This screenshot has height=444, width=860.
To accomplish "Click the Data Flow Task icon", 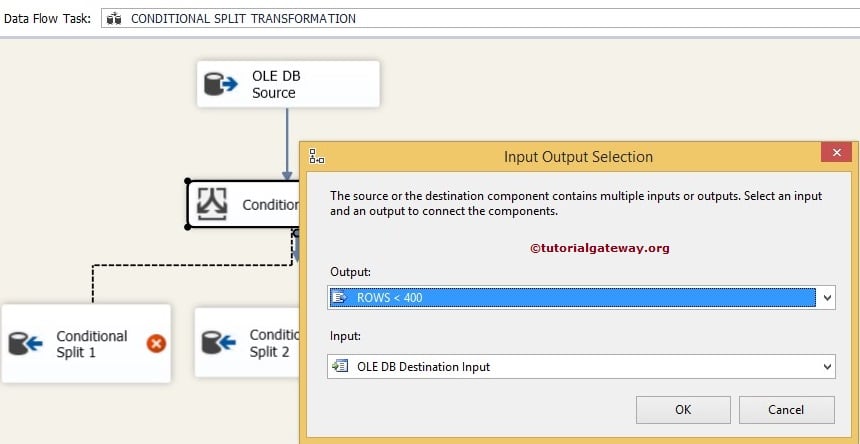I will 114,19.
